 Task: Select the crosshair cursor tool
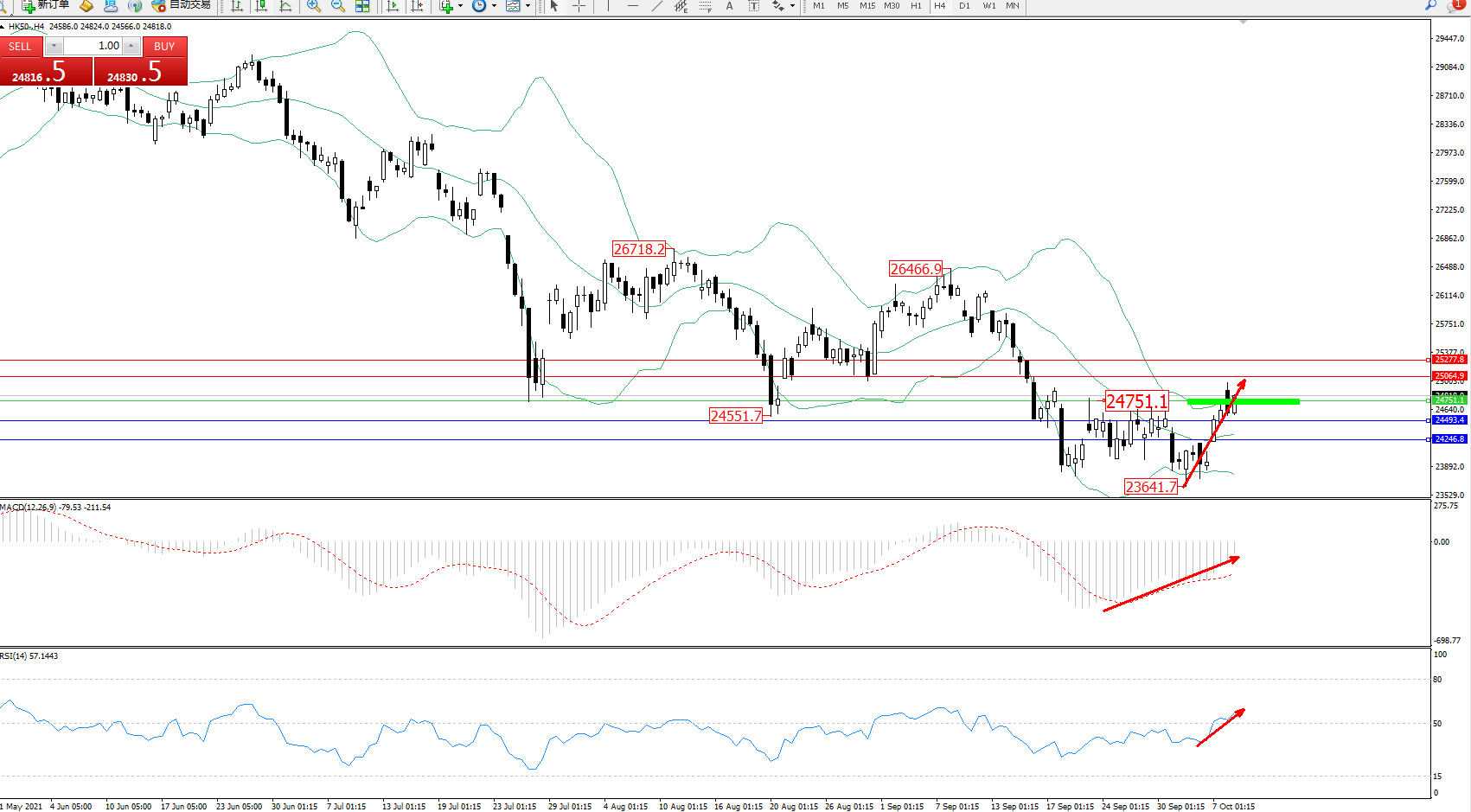[579, 6]
